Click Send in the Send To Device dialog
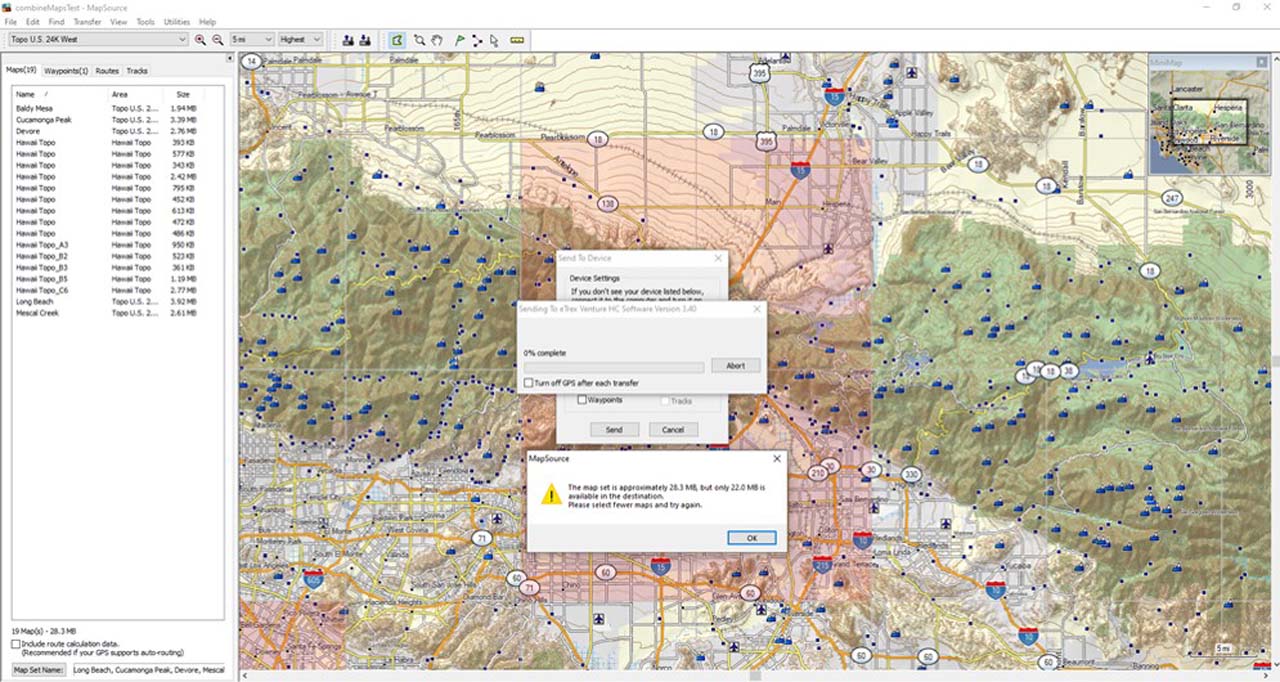The image size is (1280, 682). coord(614,430)
